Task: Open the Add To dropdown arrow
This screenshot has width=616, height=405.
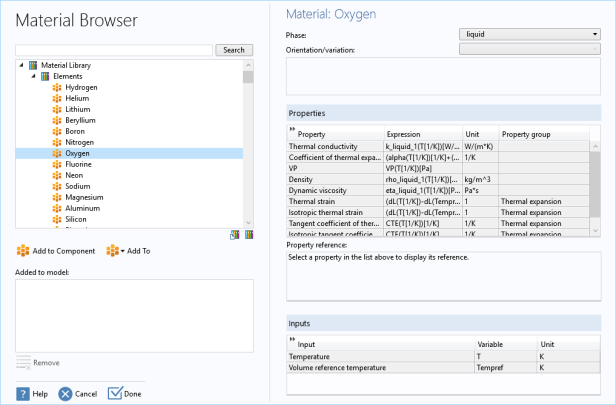Action: click(x=122, y=251)
